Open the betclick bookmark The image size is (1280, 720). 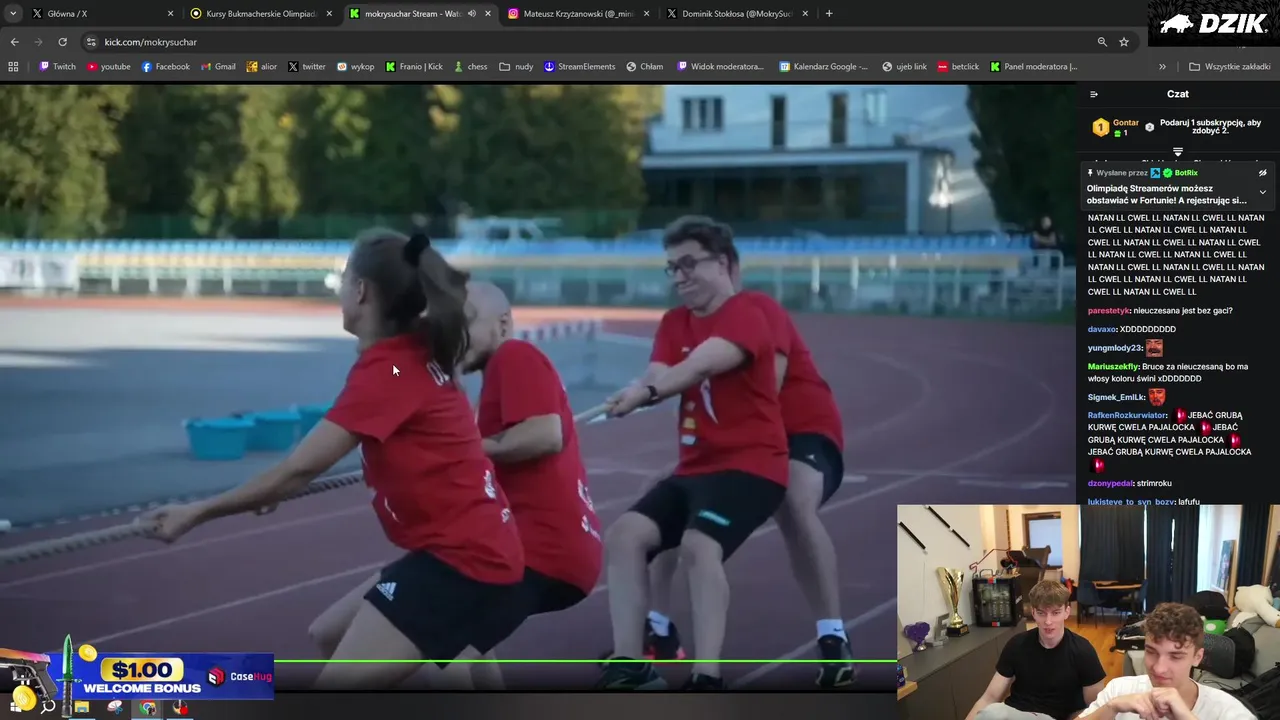958,67
